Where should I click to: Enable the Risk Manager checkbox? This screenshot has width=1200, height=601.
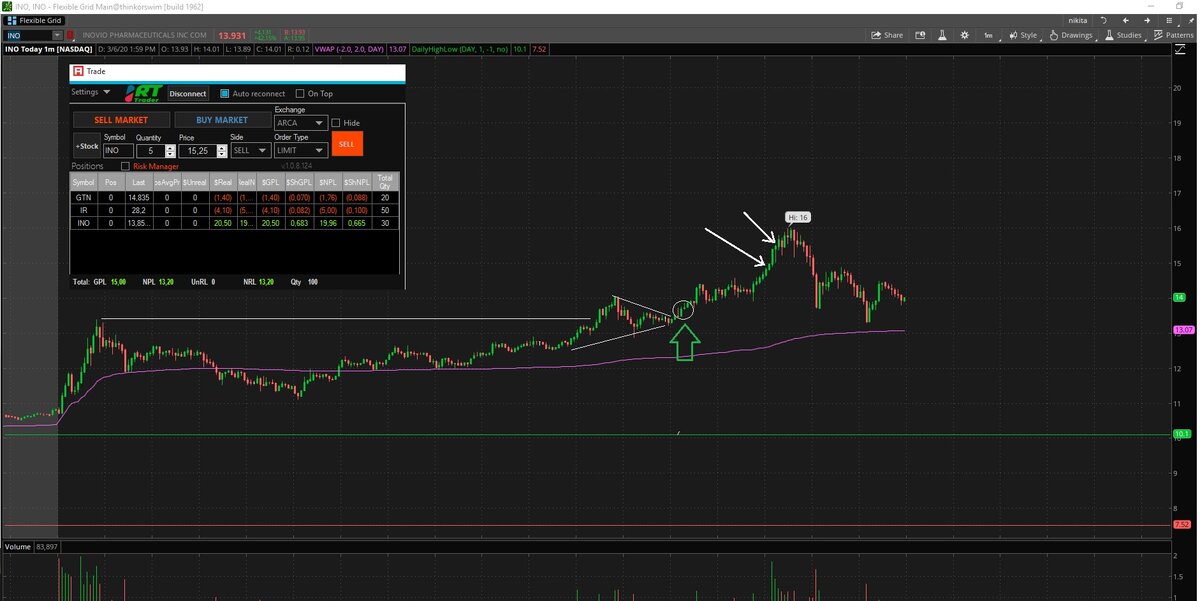(x=125, y=167)
